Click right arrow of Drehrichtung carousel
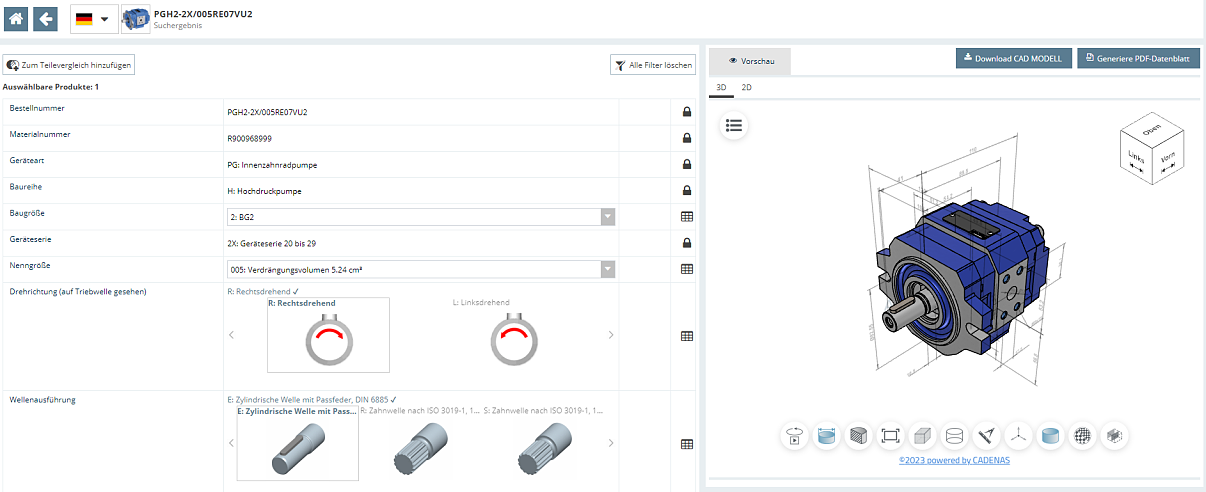 click(611, 335)
